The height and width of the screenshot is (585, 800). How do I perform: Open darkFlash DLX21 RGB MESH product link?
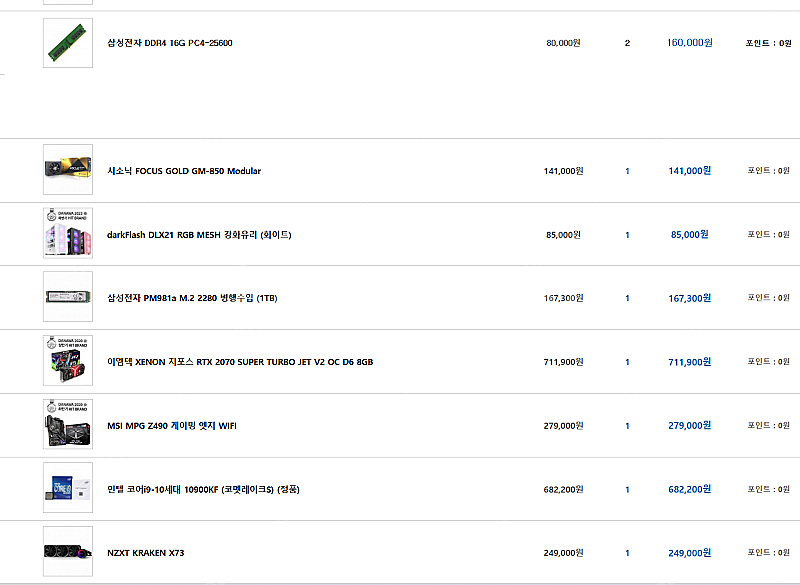pos(199,235)
